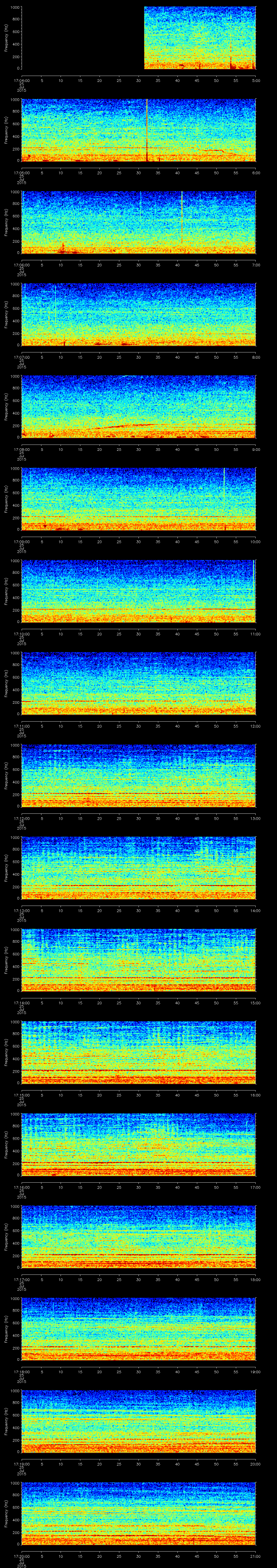Select the spectrogram panel starting at 17:17:00
Viewport: 277px width, 1568px height.
point(139,1237)
